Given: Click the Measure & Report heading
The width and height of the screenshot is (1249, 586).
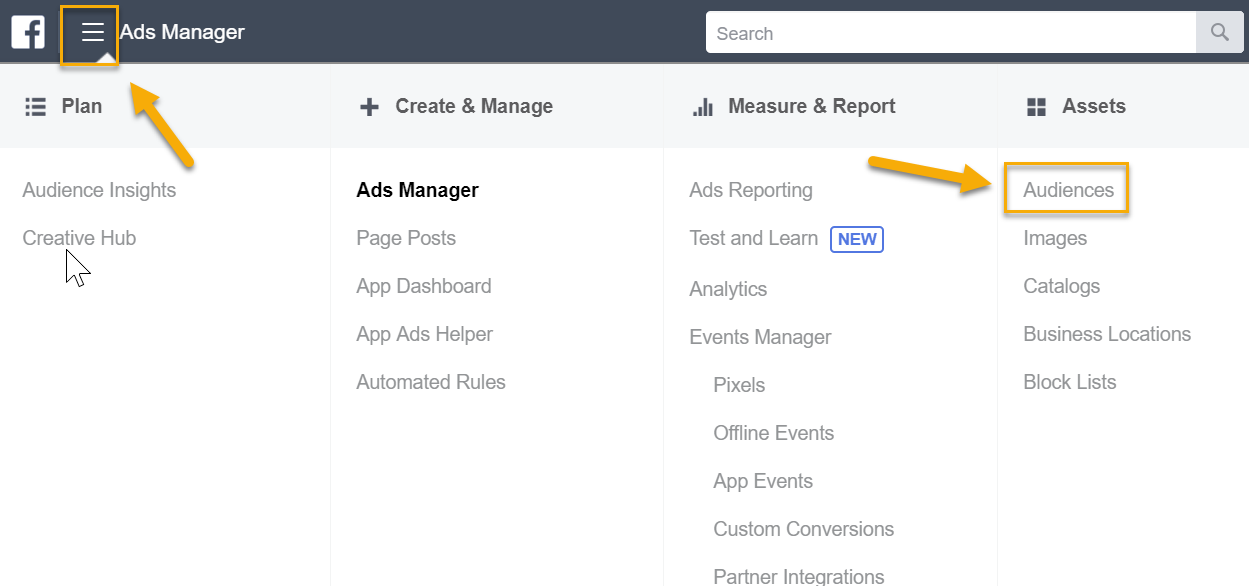Looking at the screenshot, I should coord(812,106).
